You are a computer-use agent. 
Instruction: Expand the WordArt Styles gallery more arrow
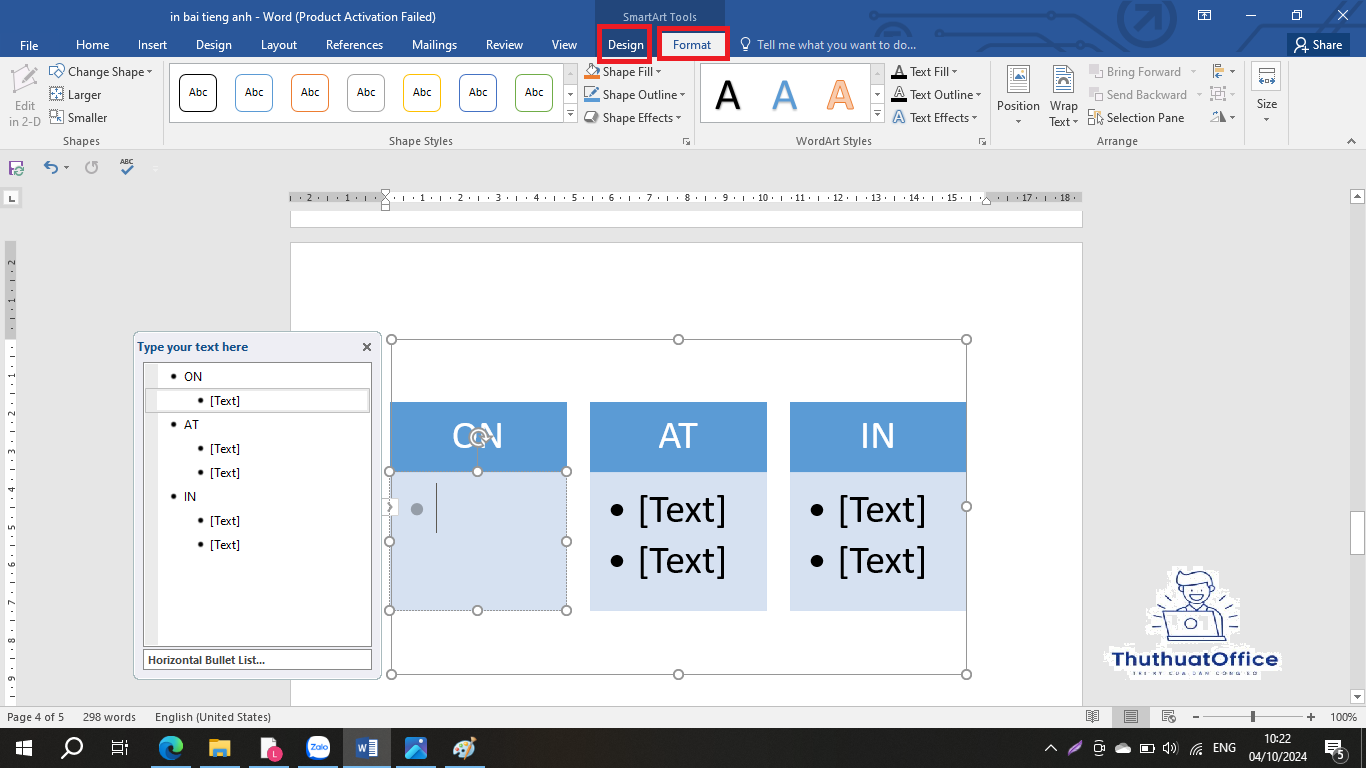coord(877,116)
